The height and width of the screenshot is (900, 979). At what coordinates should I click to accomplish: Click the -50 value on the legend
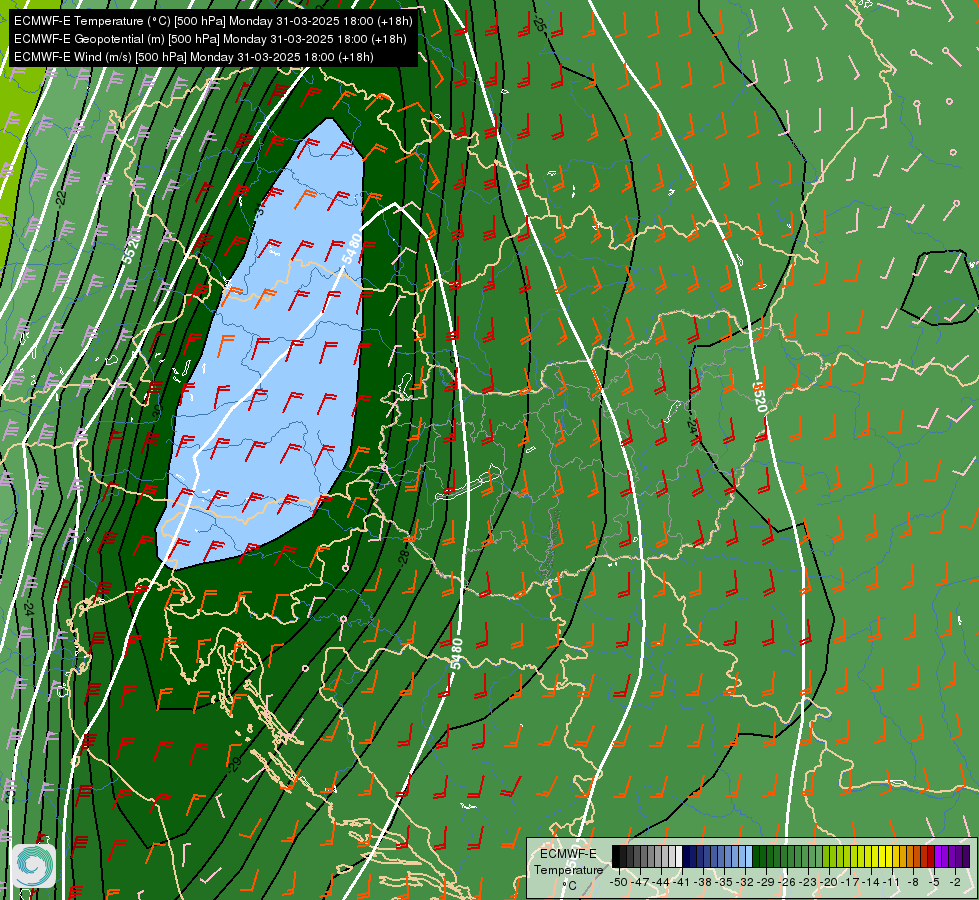coord(619,882)
